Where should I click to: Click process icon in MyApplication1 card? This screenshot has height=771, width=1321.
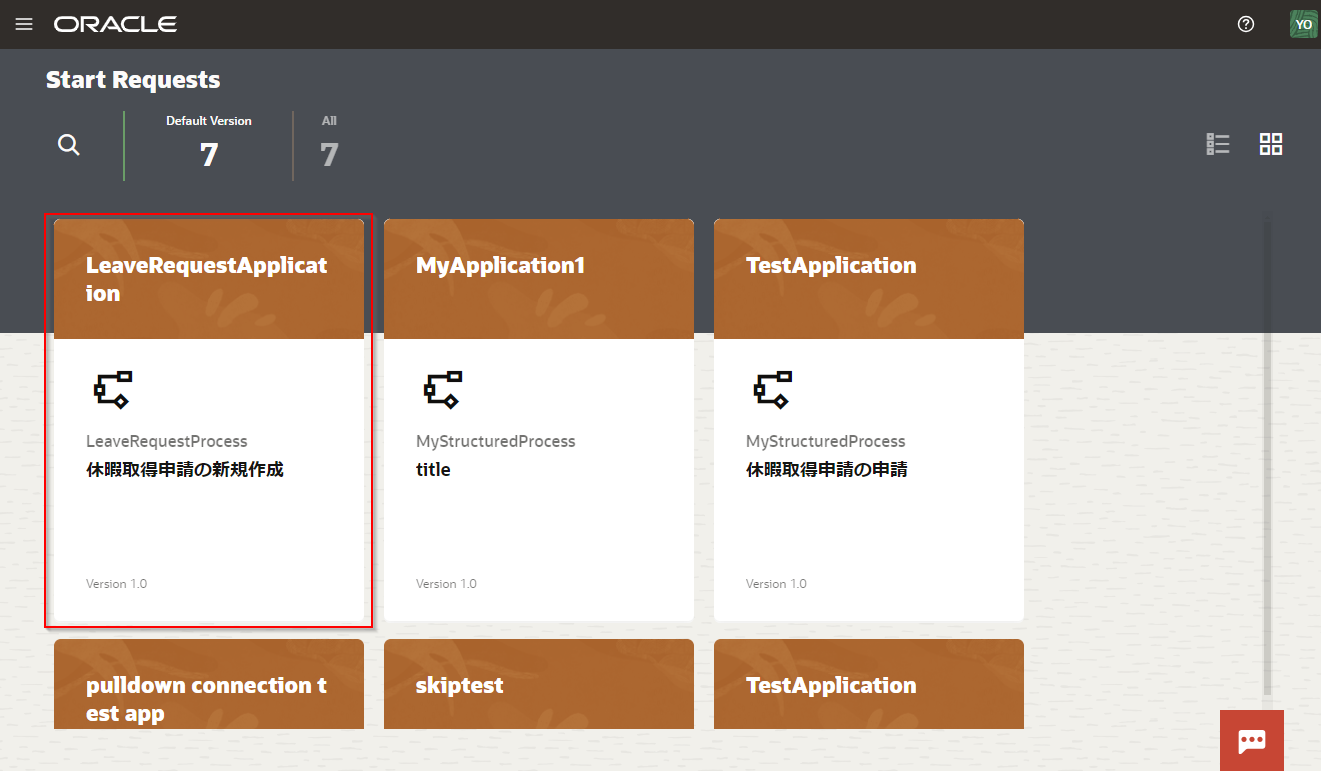pos(443,389)
